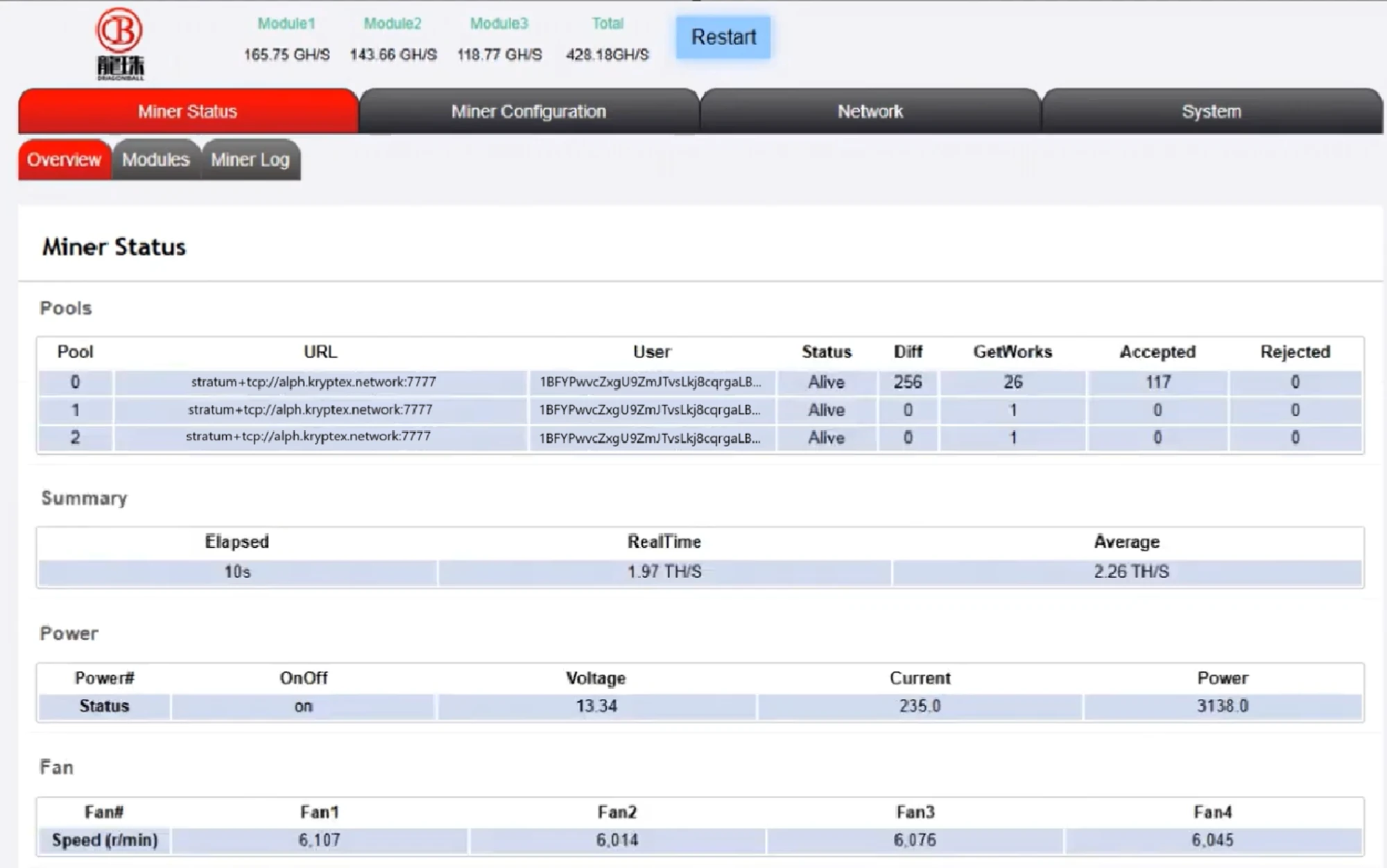Open the Modules sub-tab
The width and height of the screenshot is (1387, 868).
(x=155, y=160)
